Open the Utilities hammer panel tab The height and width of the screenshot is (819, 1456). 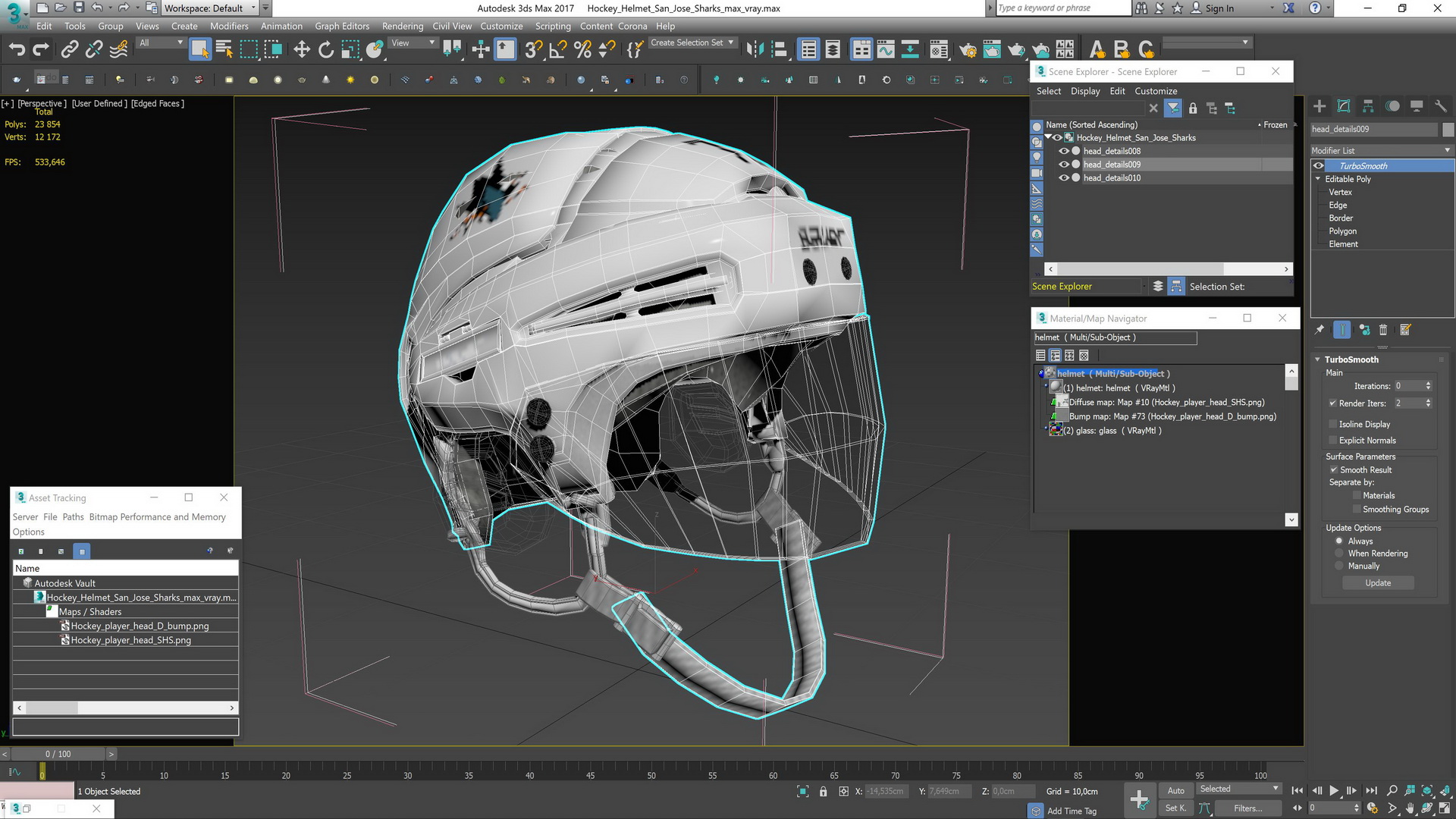[x=1441, y=106]
